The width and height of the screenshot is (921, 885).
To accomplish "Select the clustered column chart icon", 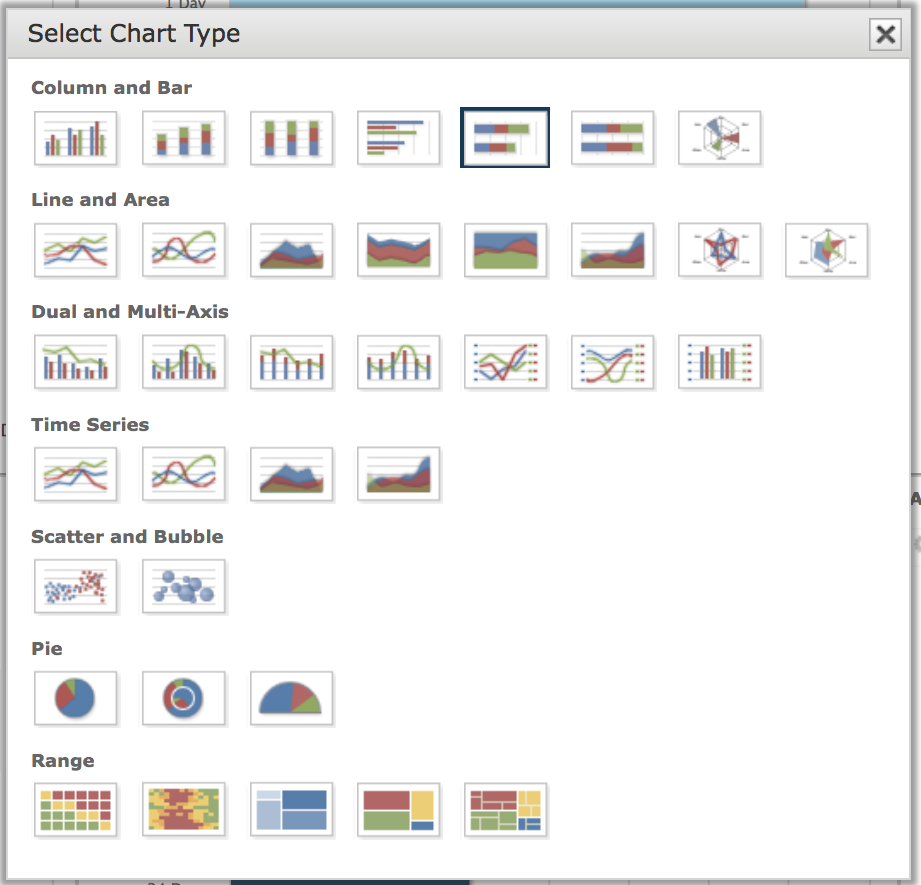I will (x=75, y=138).
